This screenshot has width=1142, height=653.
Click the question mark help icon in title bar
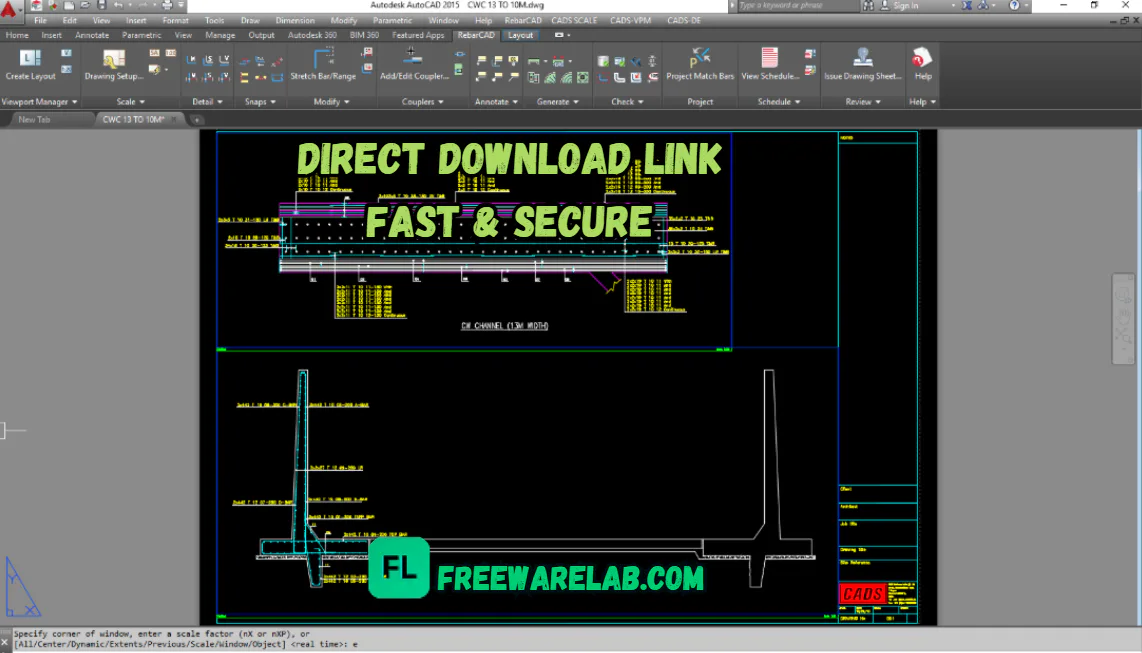[x=1014, y=5]
